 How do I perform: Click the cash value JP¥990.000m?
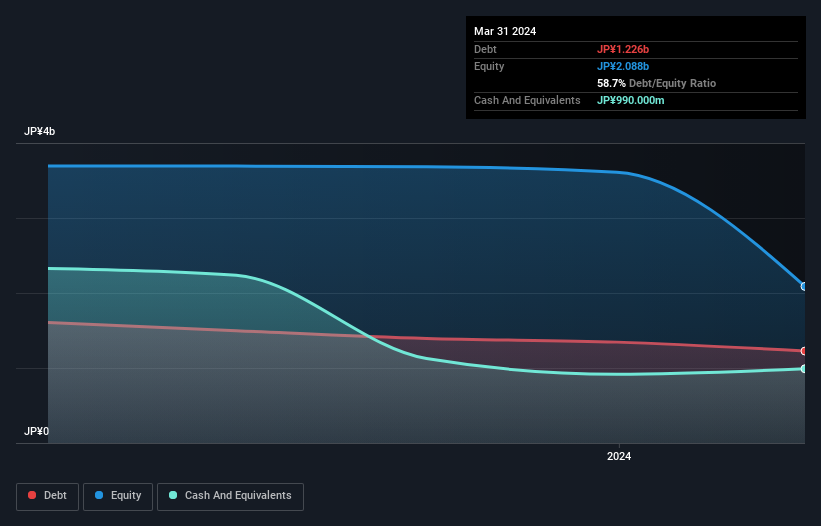[630, 100]
